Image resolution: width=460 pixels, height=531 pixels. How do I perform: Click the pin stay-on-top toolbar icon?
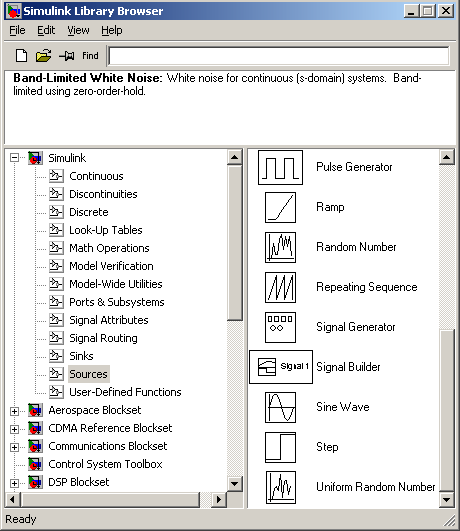67,56
